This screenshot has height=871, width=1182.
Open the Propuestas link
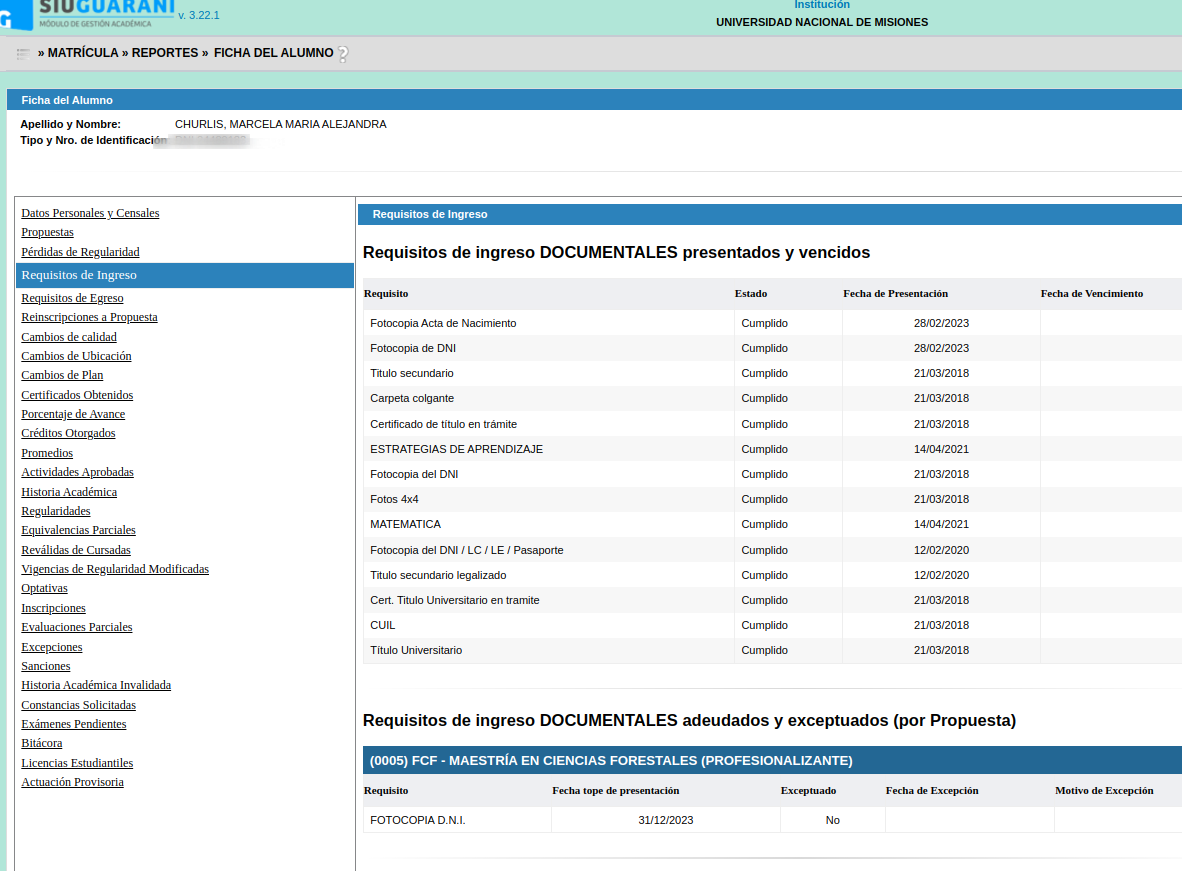point(47,232)
